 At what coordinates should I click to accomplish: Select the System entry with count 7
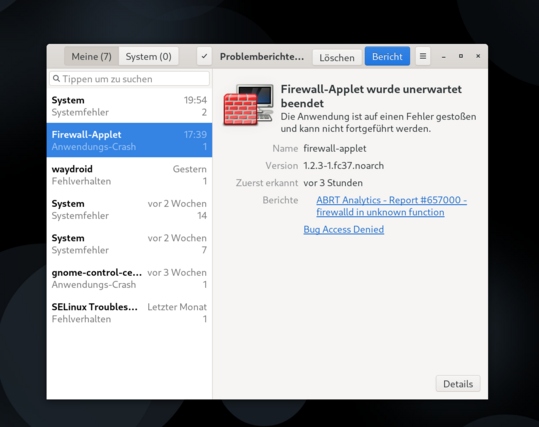click(129, 244)
